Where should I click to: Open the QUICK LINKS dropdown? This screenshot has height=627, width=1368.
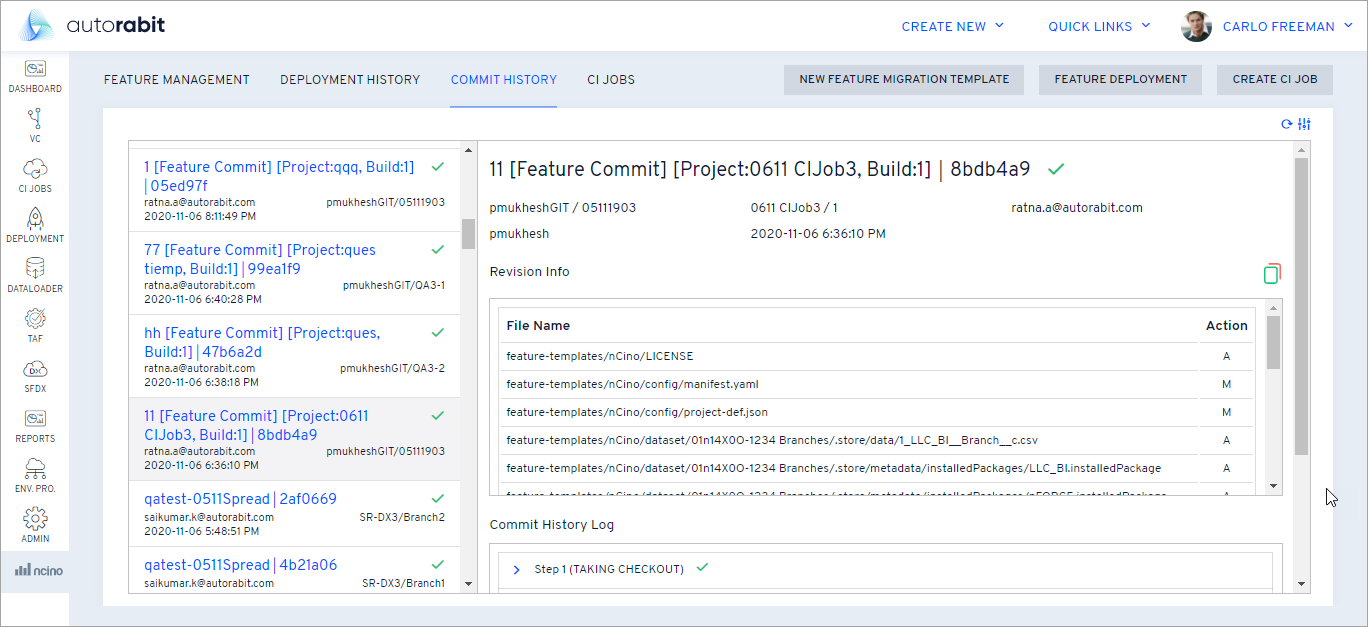(x=1091, y=26)
